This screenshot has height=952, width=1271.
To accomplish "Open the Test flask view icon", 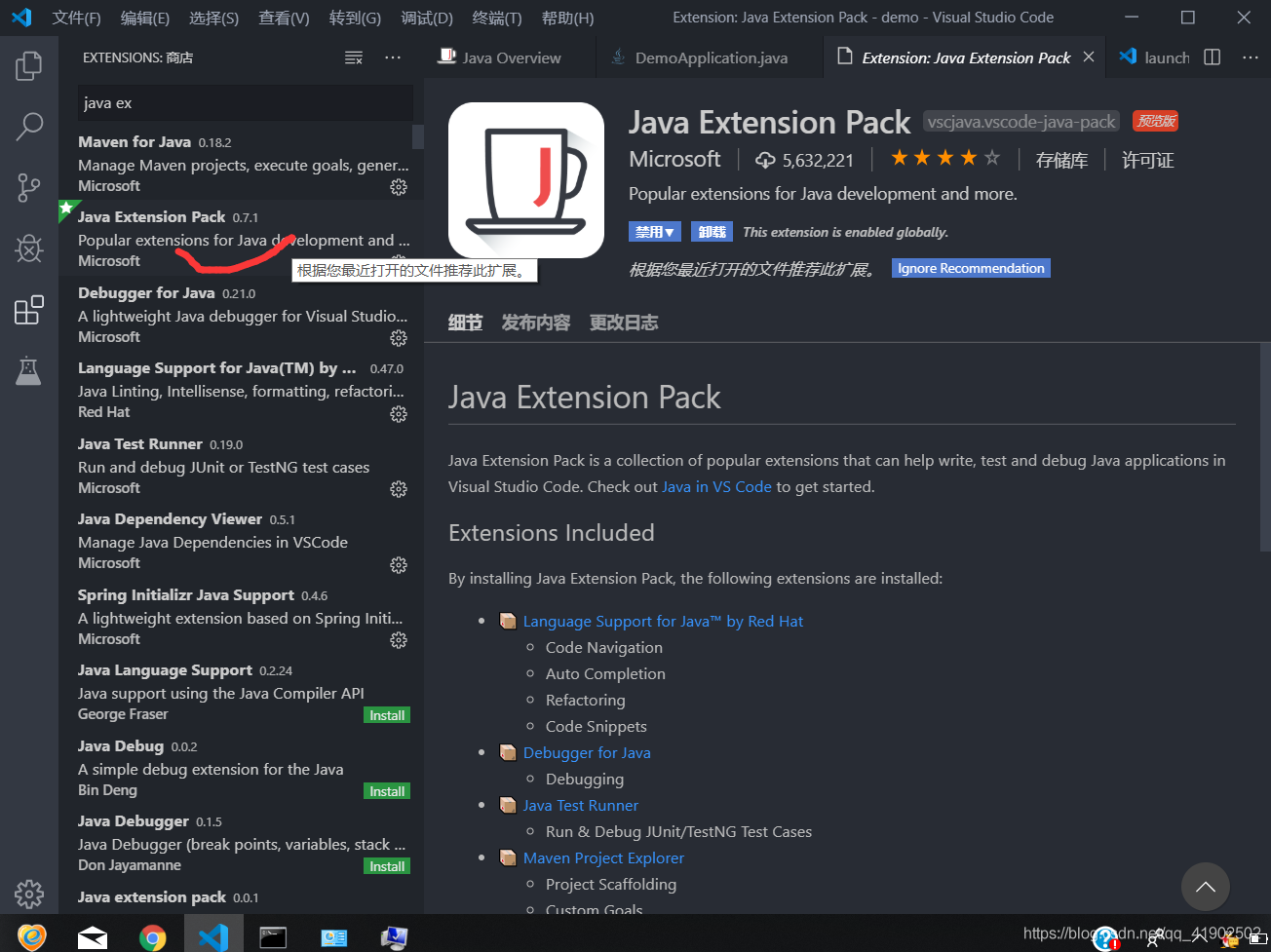I will pyautogui.click(x=29, y=370).
